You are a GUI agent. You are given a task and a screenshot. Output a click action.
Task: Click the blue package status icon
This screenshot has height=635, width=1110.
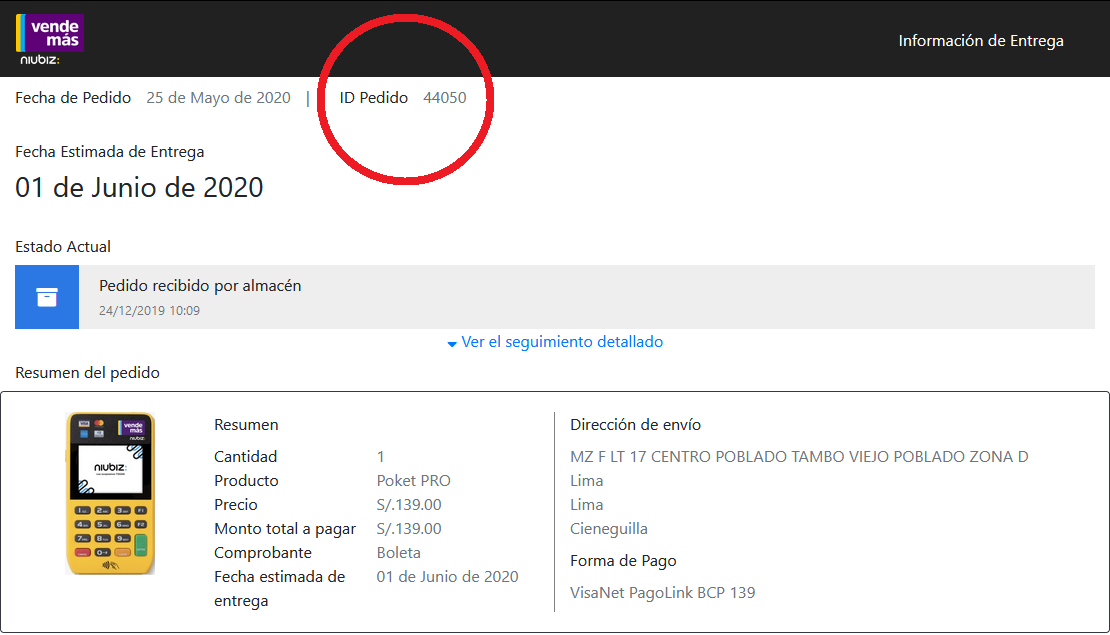click(46, 296)
